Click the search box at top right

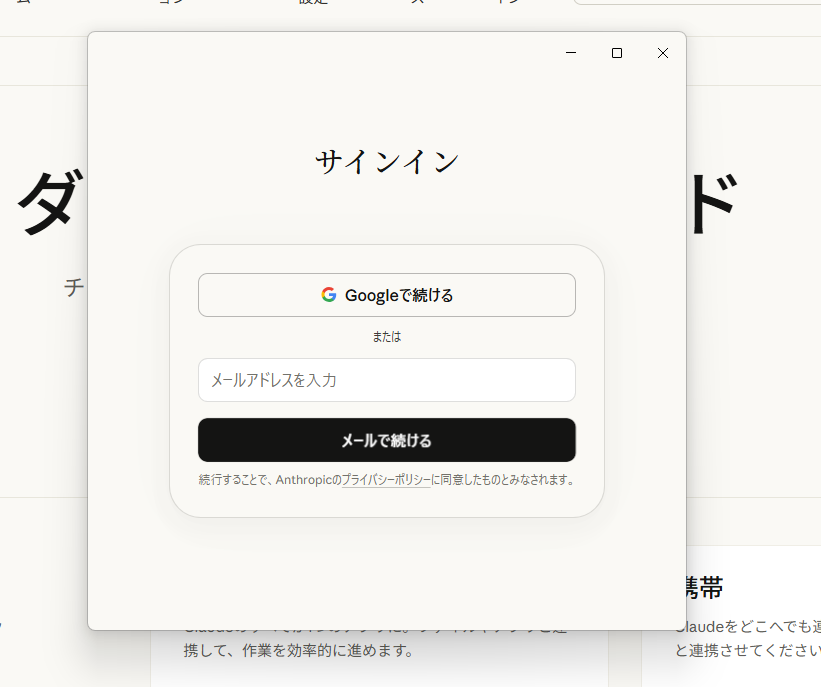pos(700,3)
